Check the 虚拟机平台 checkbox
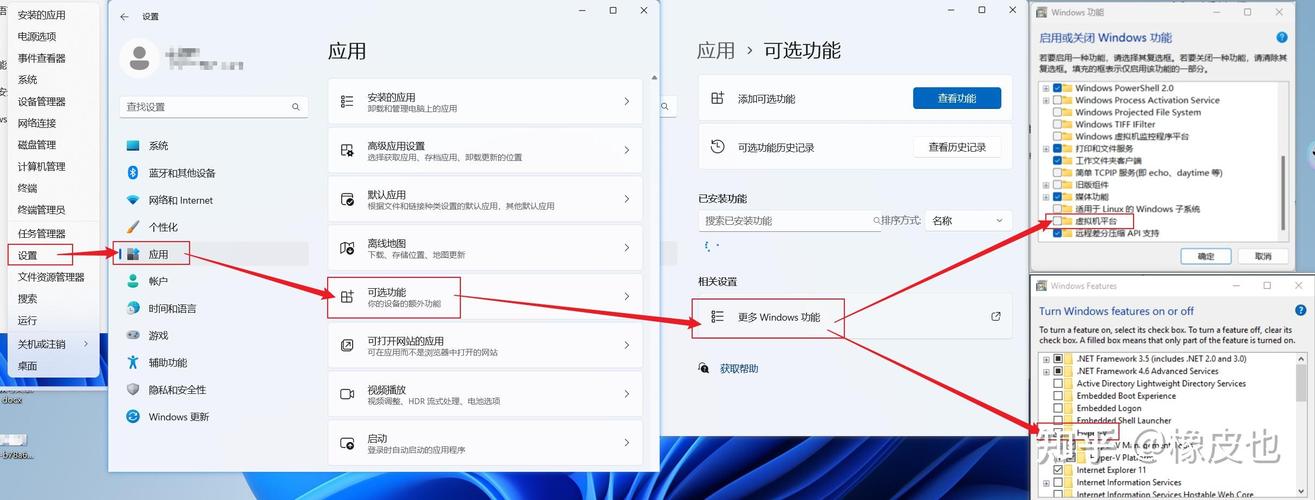 coord(1058,221)
